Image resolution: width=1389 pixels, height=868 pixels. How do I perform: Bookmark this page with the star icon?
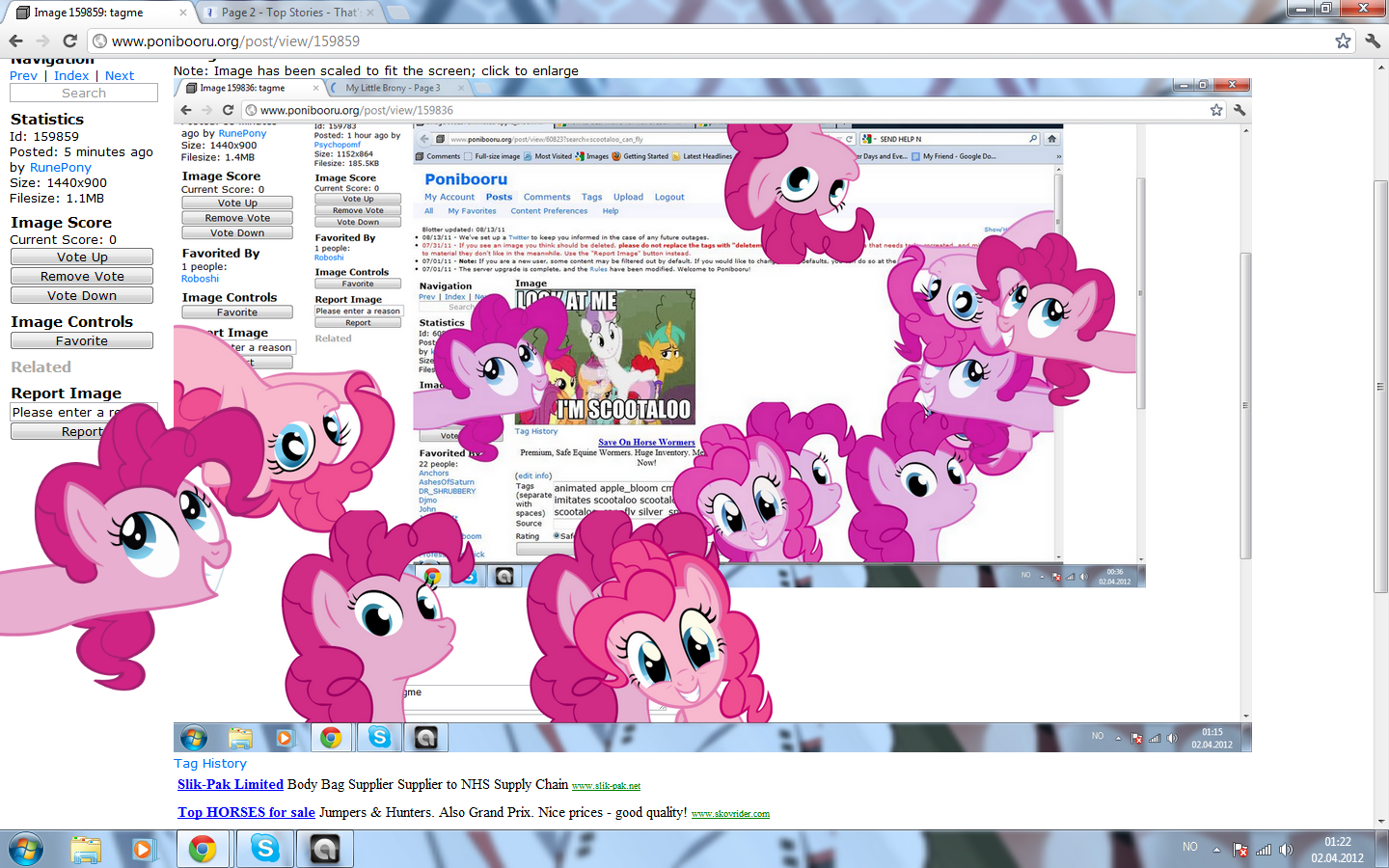[x=1343, y=41]
